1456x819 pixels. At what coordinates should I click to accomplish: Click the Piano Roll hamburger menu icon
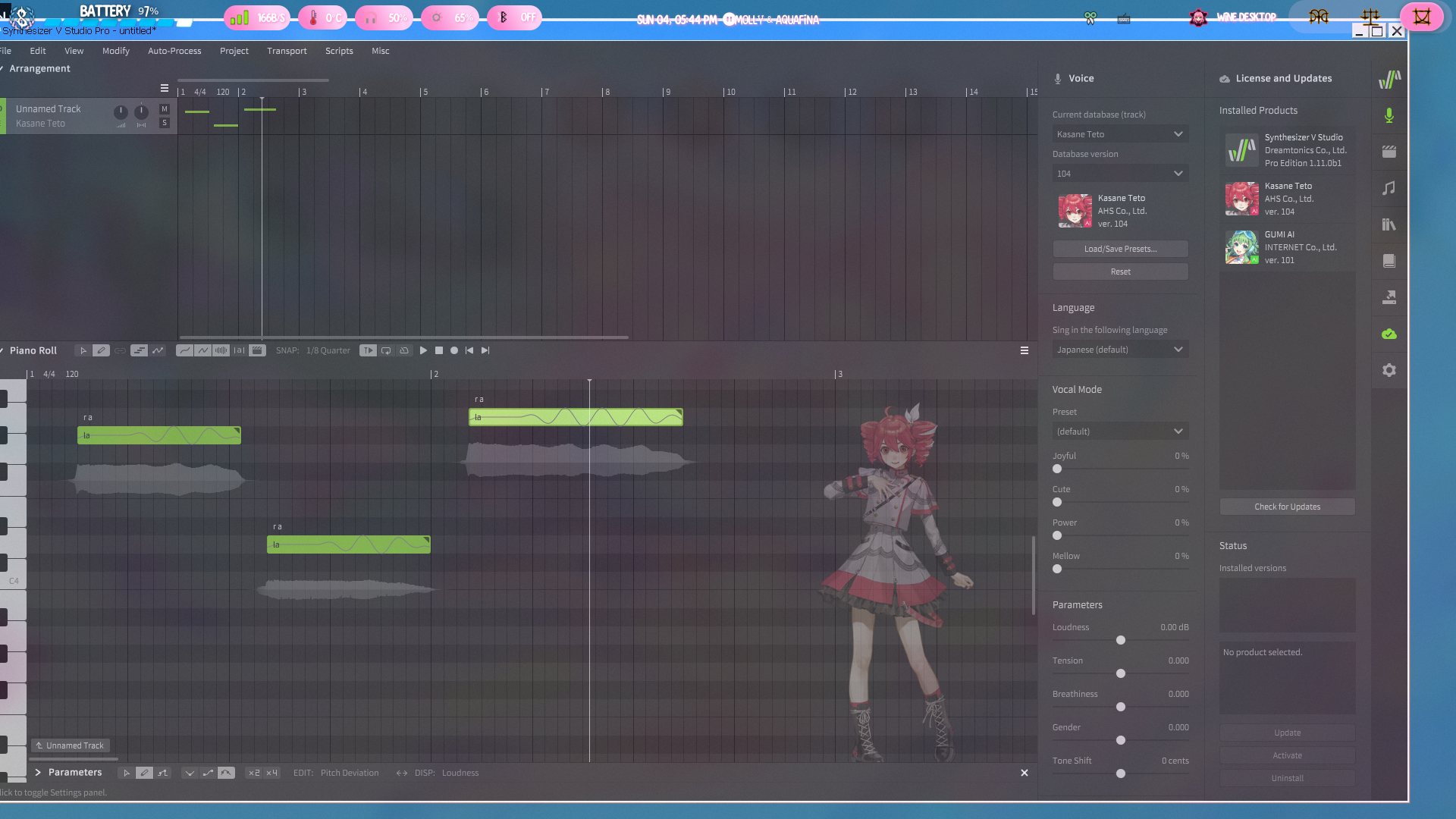[x=1024, y=350]
